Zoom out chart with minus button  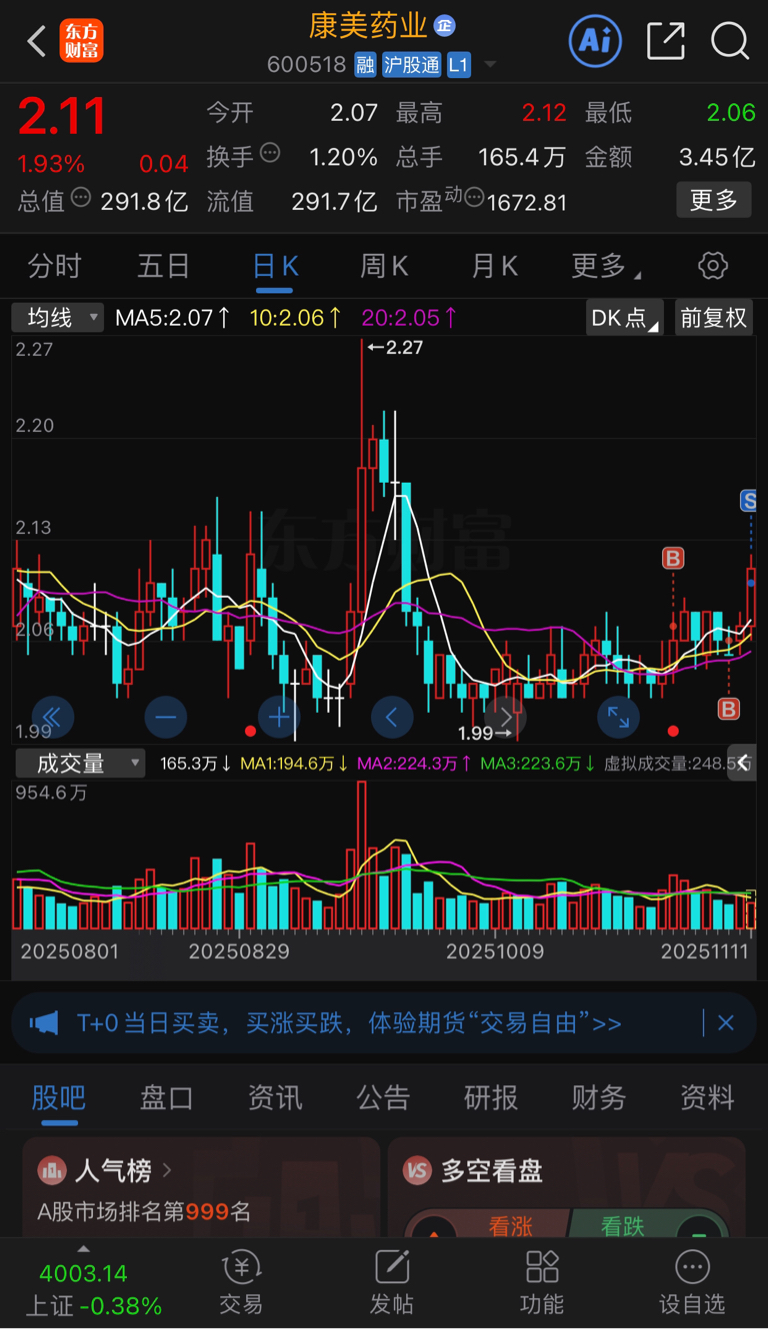point(165,716)
